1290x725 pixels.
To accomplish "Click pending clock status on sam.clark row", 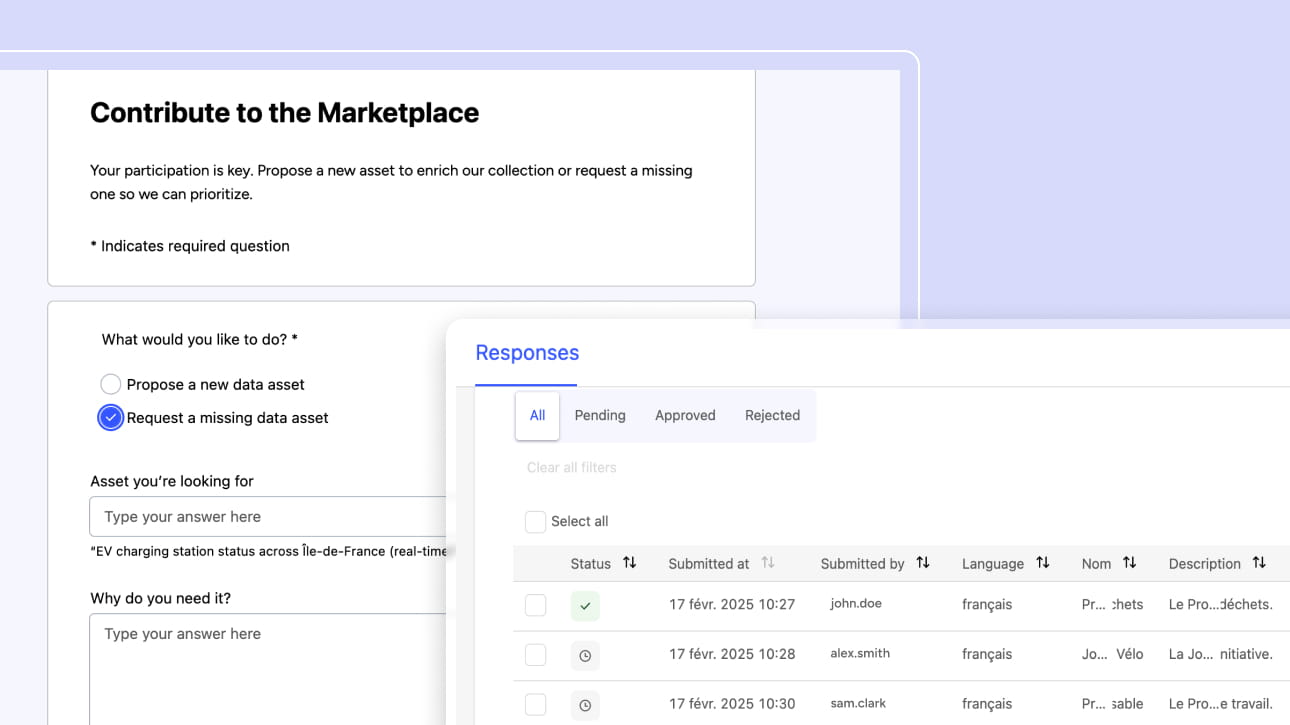I will pos(585,705).
